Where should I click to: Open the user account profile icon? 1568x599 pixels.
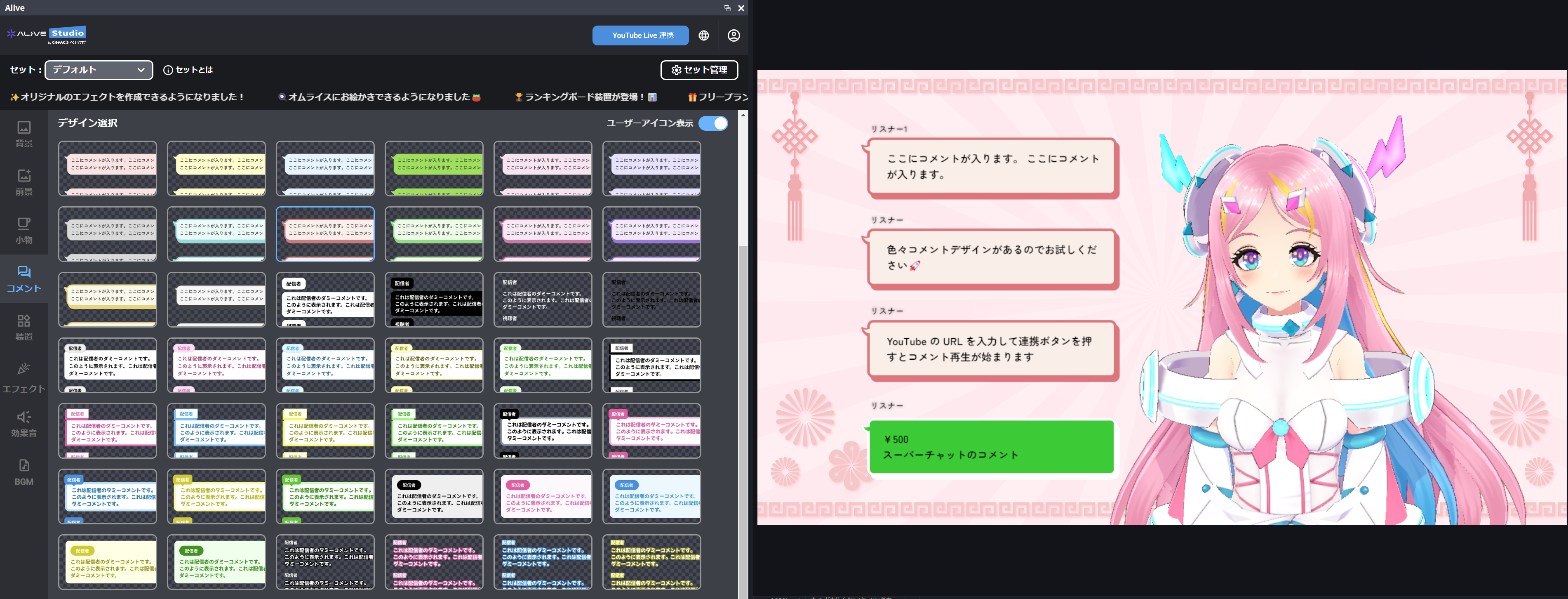(x=733, y=35)
